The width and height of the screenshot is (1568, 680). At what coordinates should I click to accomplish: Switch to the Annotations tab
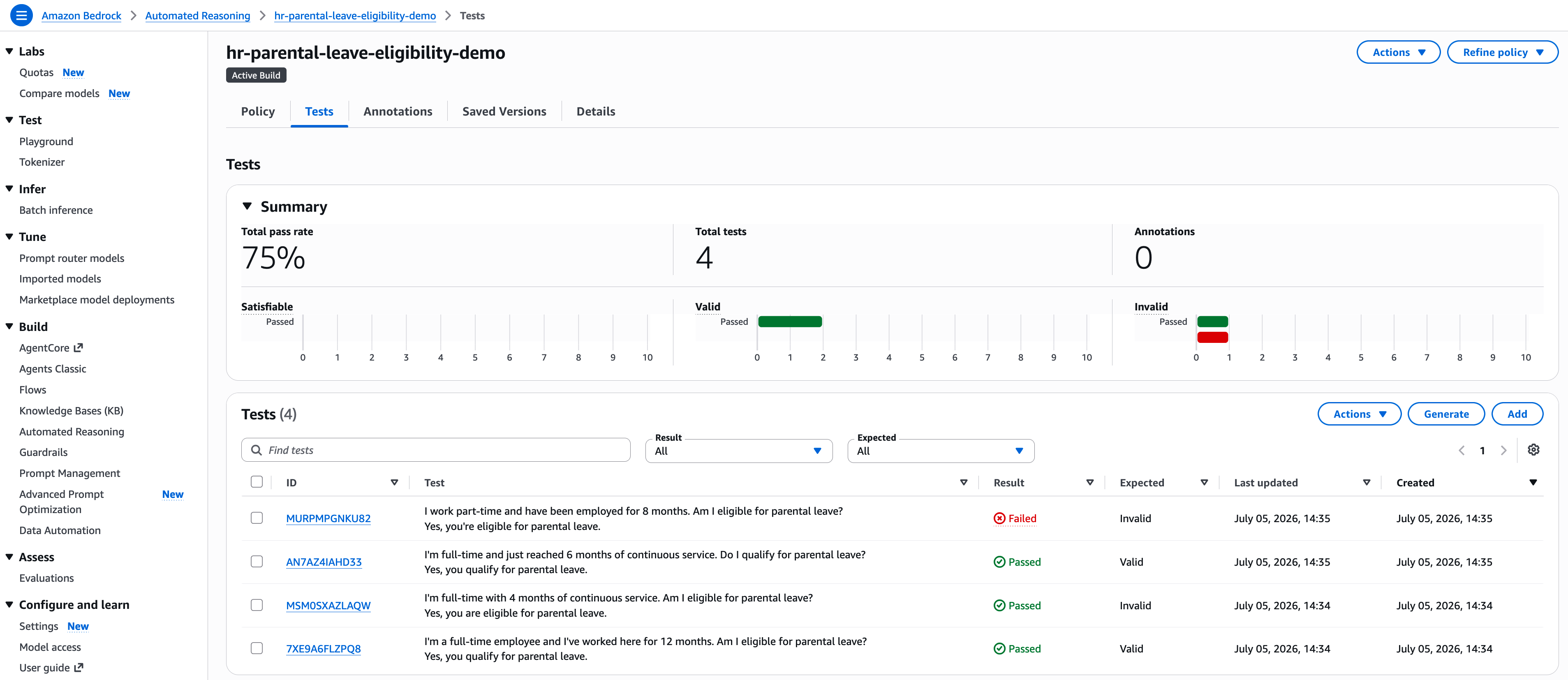398,111
